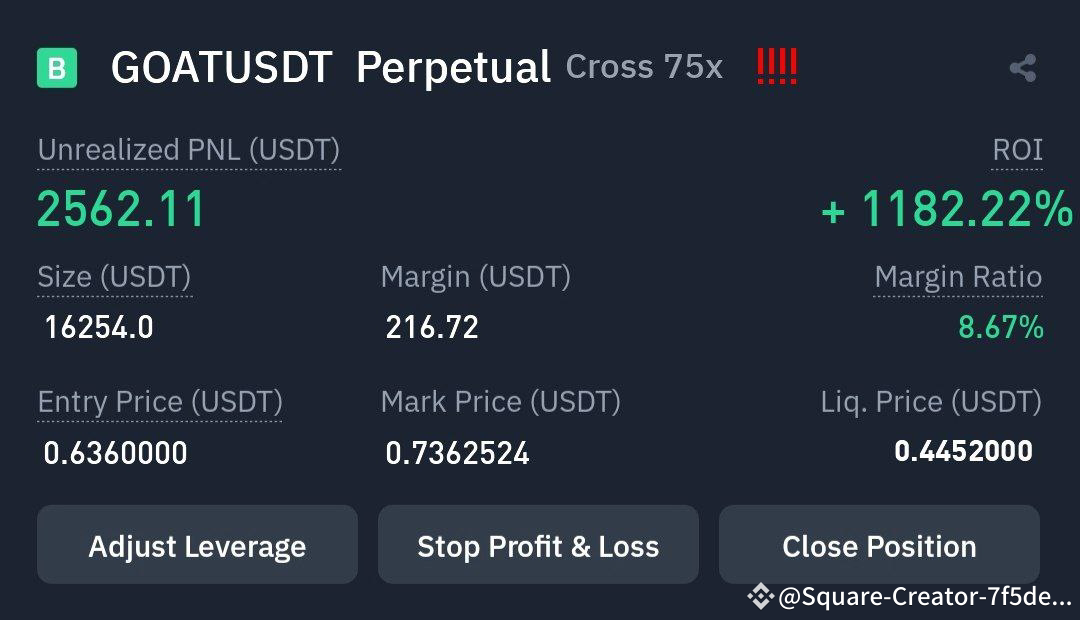Open the ROI explanation tooltip
Image resolution: width=1080 pixels, height=620 pixels.
(x=1017, y=150)
